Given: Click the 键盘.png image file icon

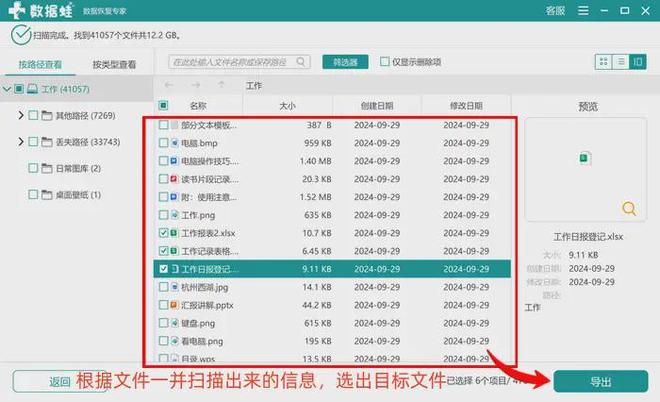Looking at the screenshot, I should [x=174, y=323].
